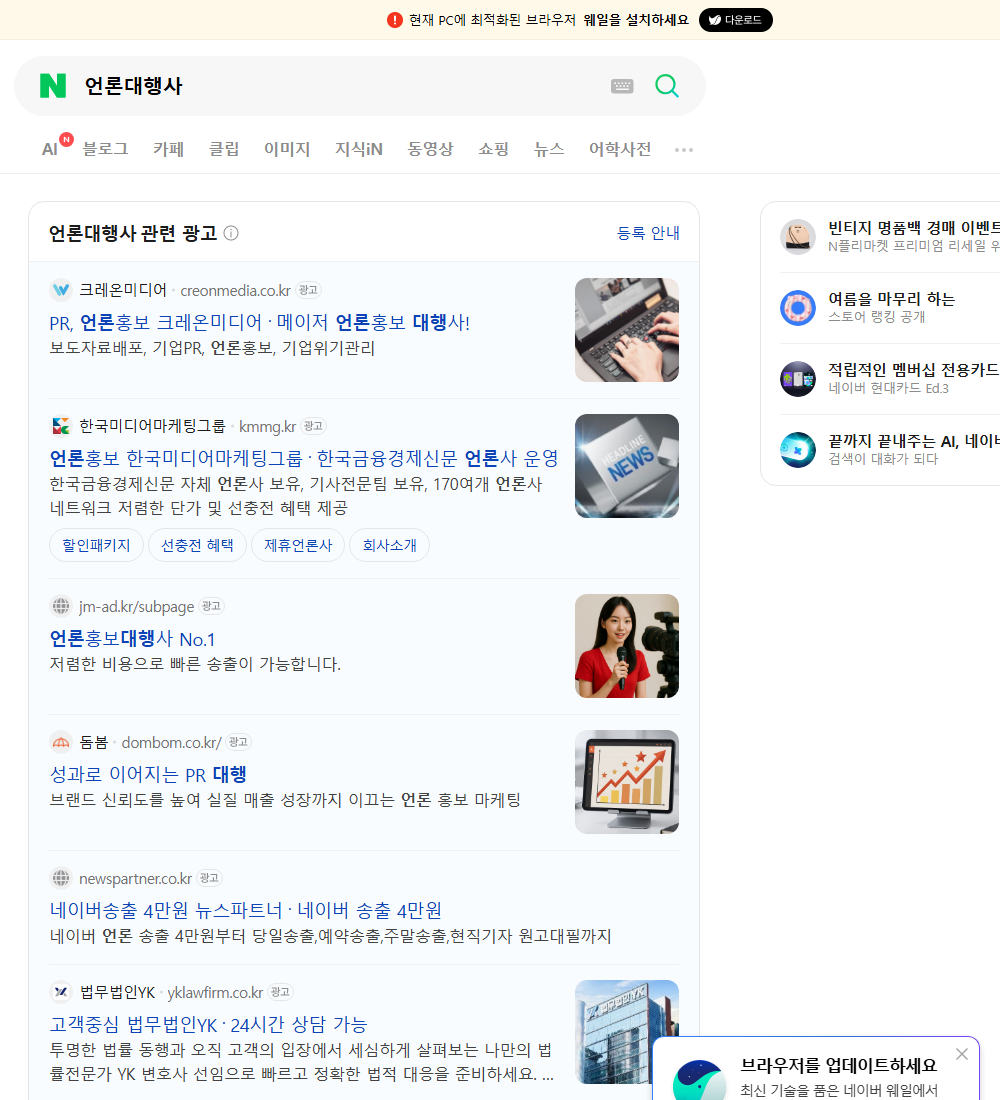Viewport: 1000px width, 1100px height.
Task: Switch to the 동영상 tab
Action: [x=430, y=149]
